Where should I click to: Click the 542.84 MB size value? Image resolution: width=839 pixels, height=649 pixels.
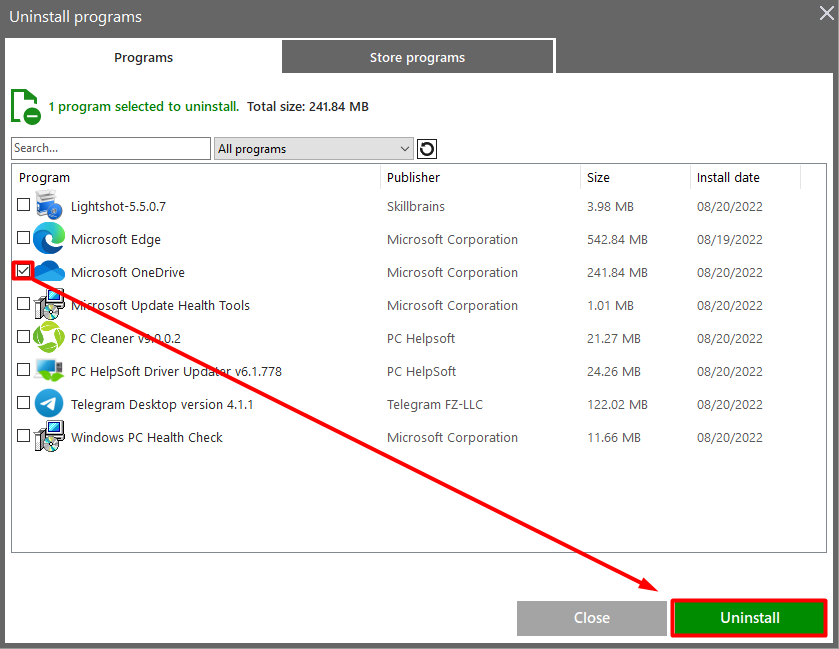[x=617, y=240]
